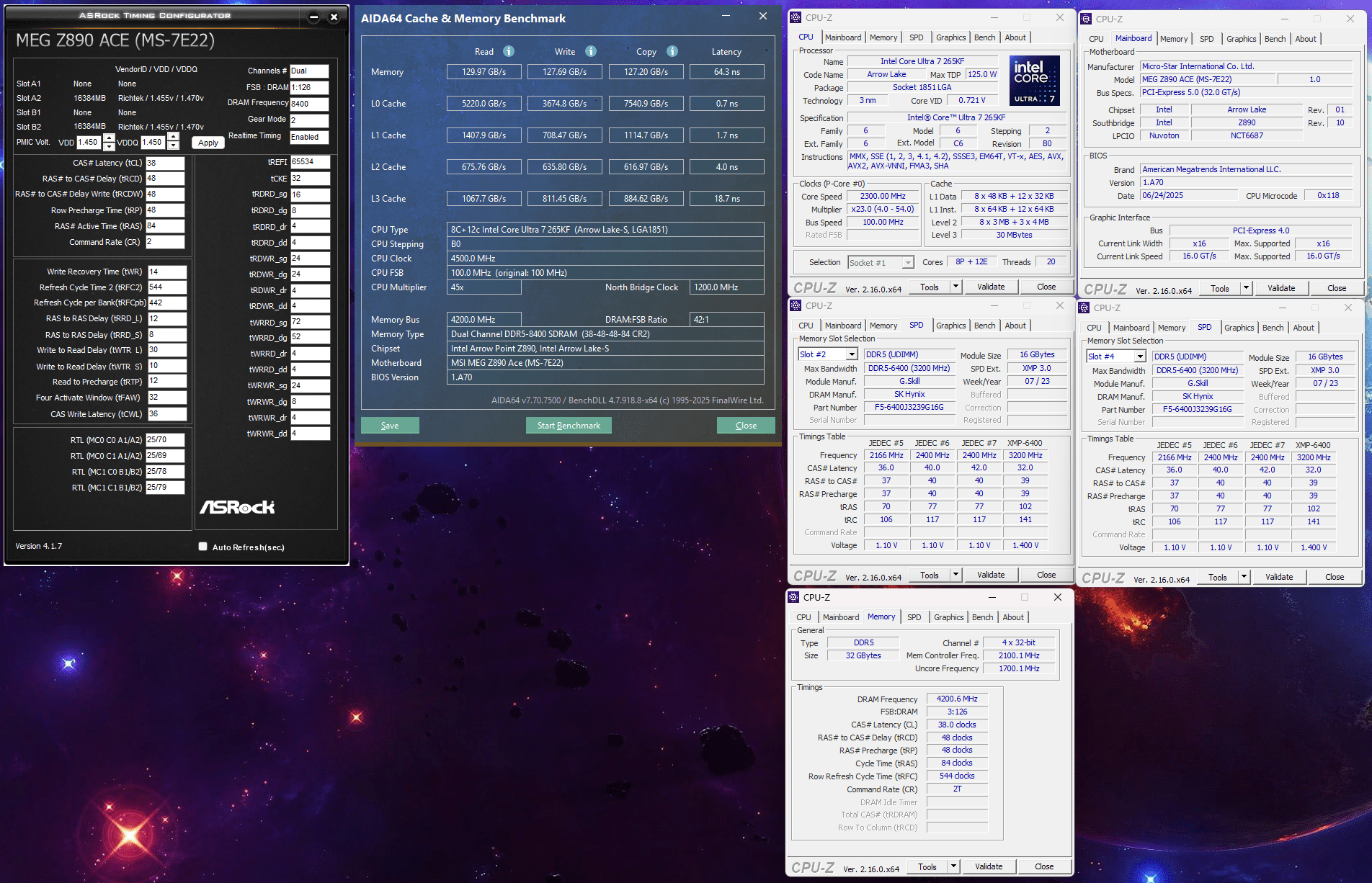The image size is (1372, 883).
Task: Open the Slot #4 memory slot dropdown
Action: [1140, 357]
